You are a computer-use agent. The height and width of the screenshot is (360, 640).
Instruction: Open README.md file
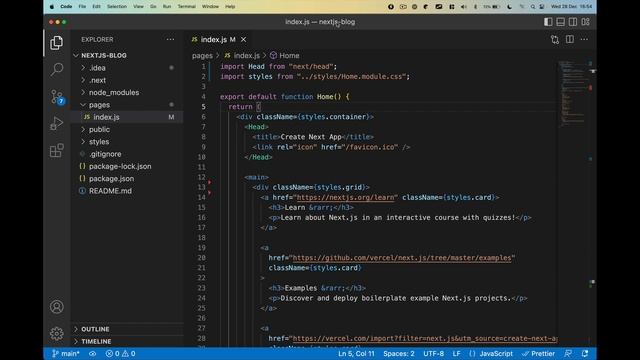pyautogui.click(x=127, y=191)
